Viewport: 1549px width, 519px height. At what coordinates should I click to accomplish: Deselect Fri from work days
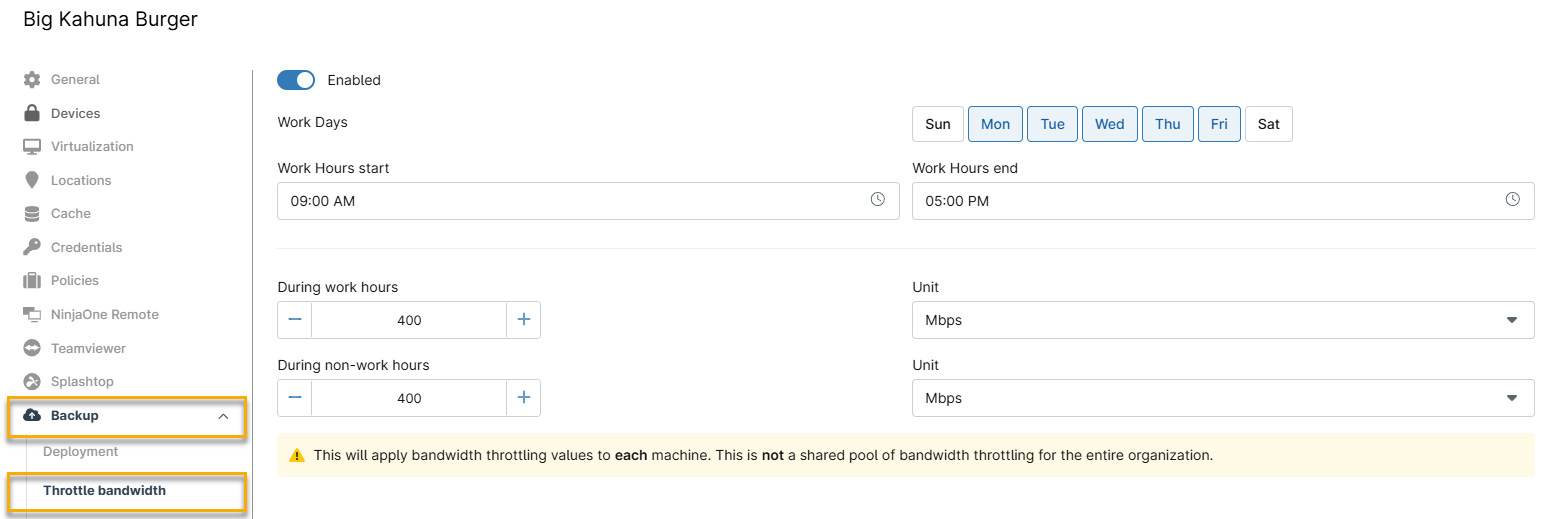[x=1218, y=124]
